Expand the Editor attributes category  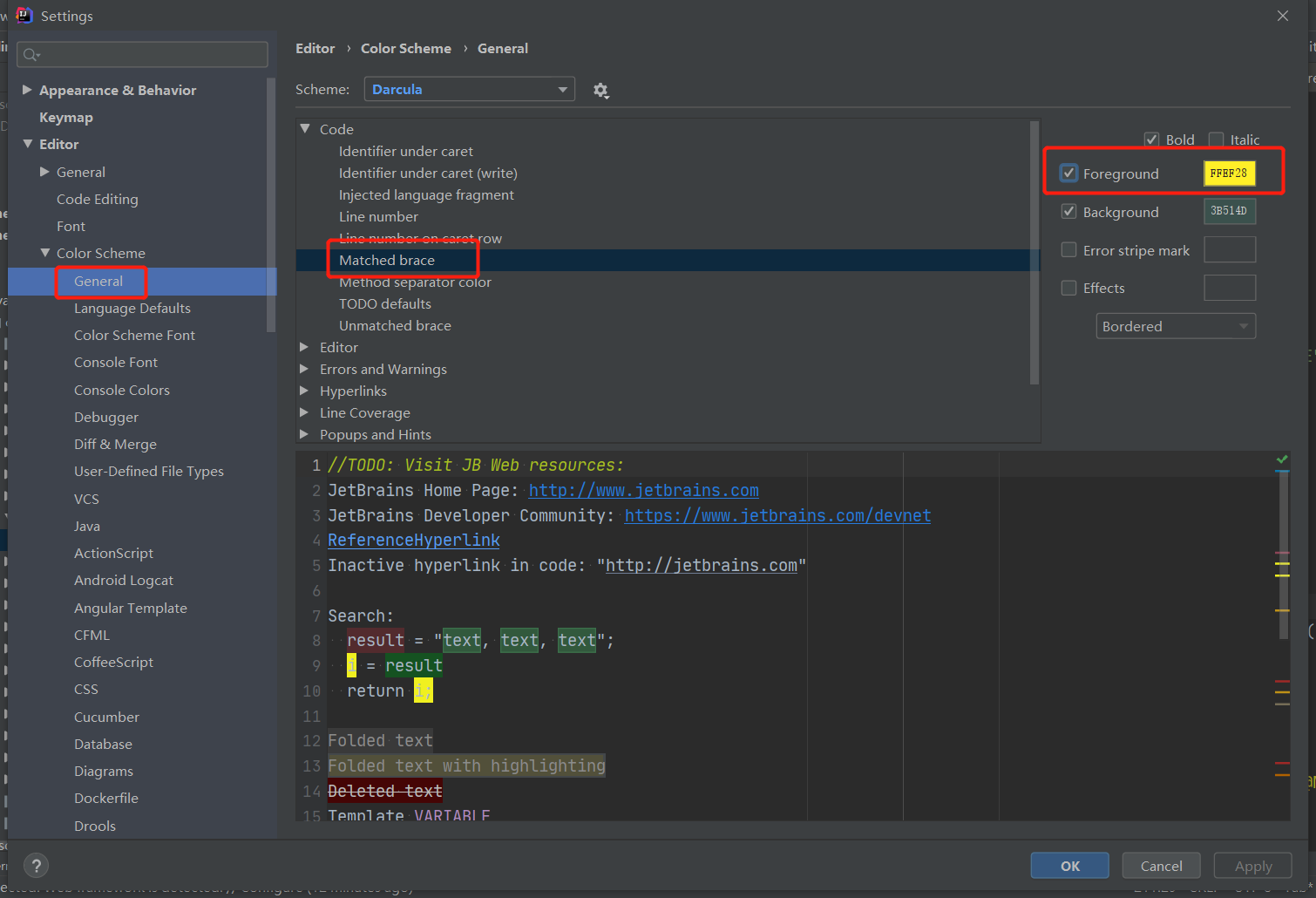pyautogui.click(x=305, y=347)
